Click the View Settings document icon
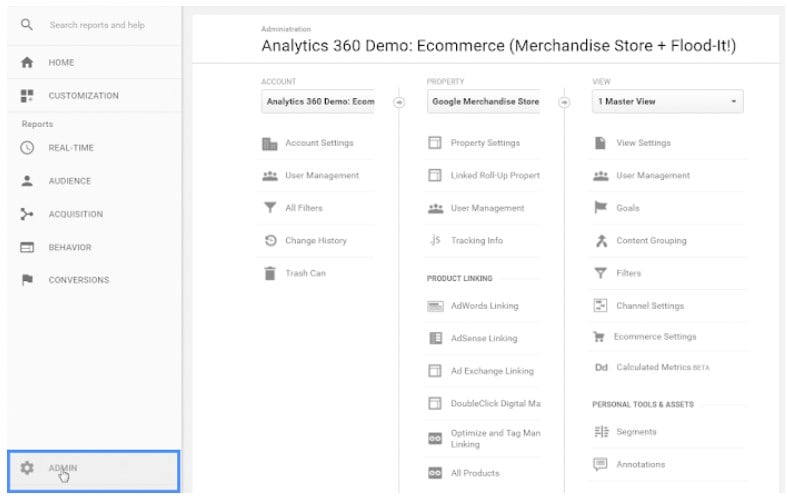Screen dimensions: 788x496 601,143
